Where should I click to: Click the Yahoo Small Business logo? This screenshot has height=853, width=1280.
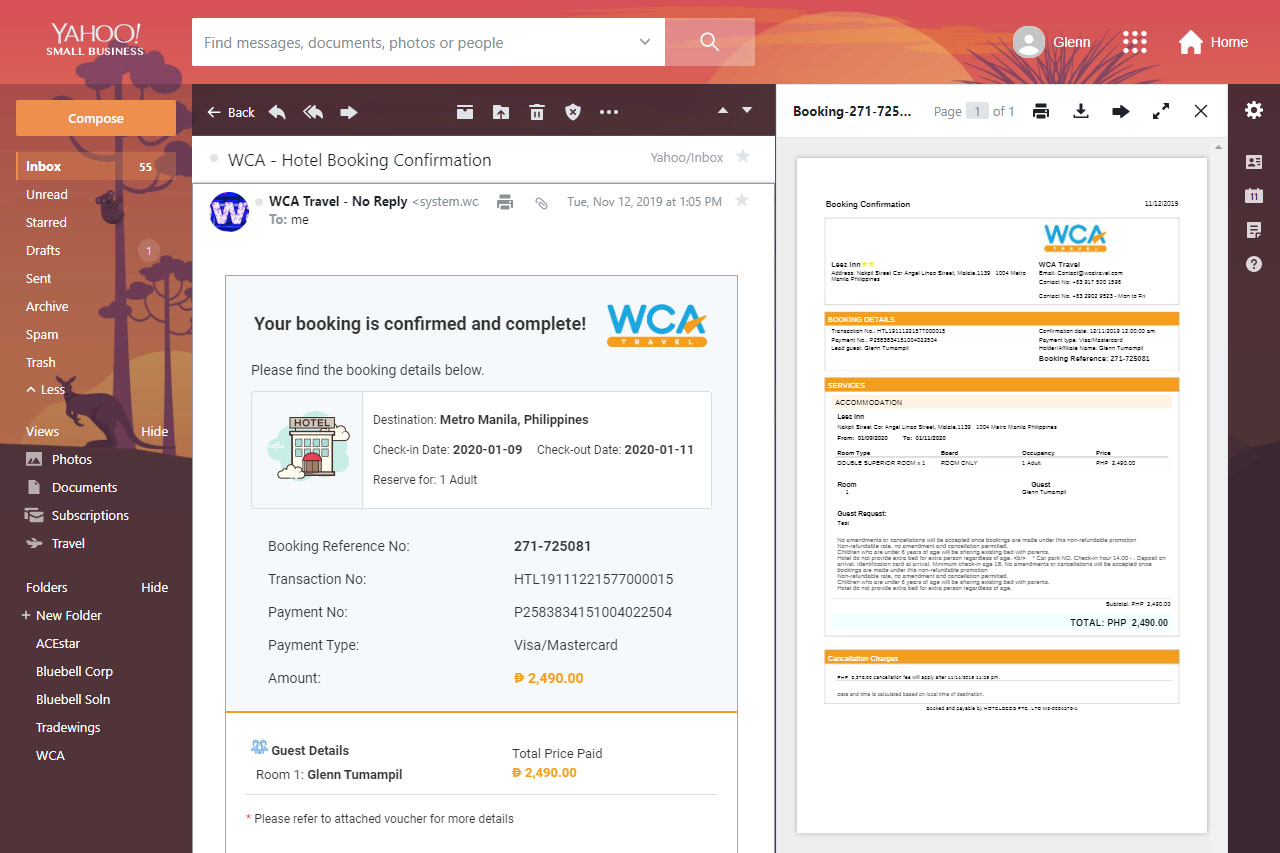95,40
